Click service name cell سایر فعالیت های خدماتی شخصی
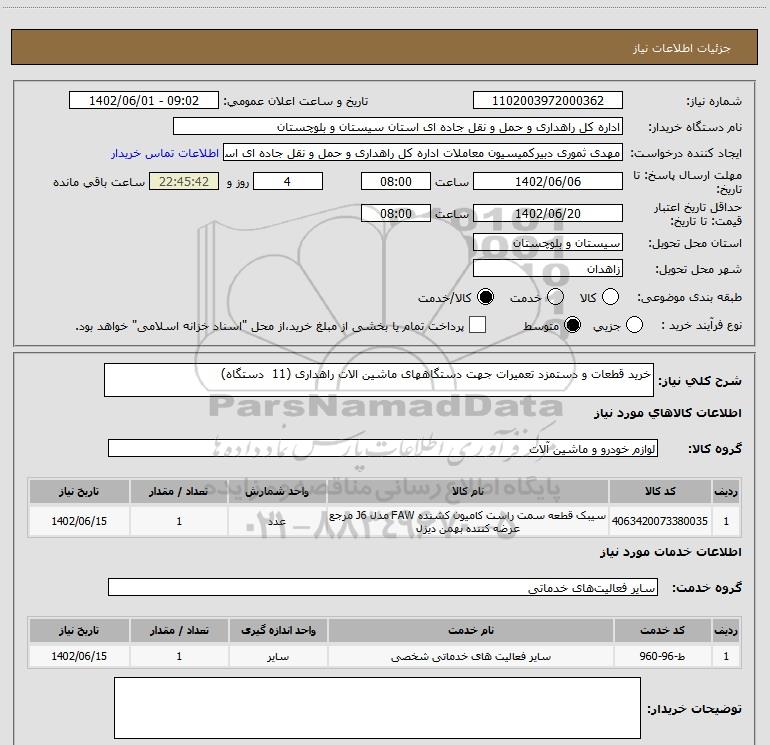The image size is (770, 745). click(471, 656)
